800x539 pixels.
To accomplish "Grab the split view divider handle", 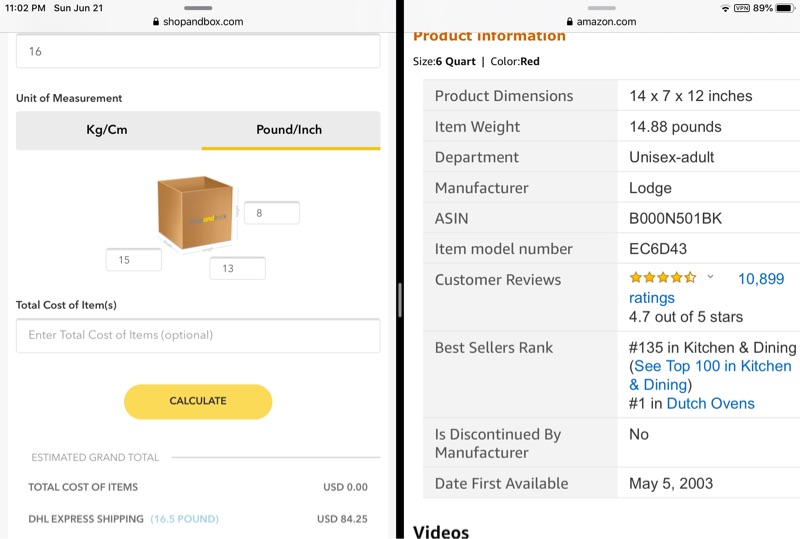I will (399, 298).
